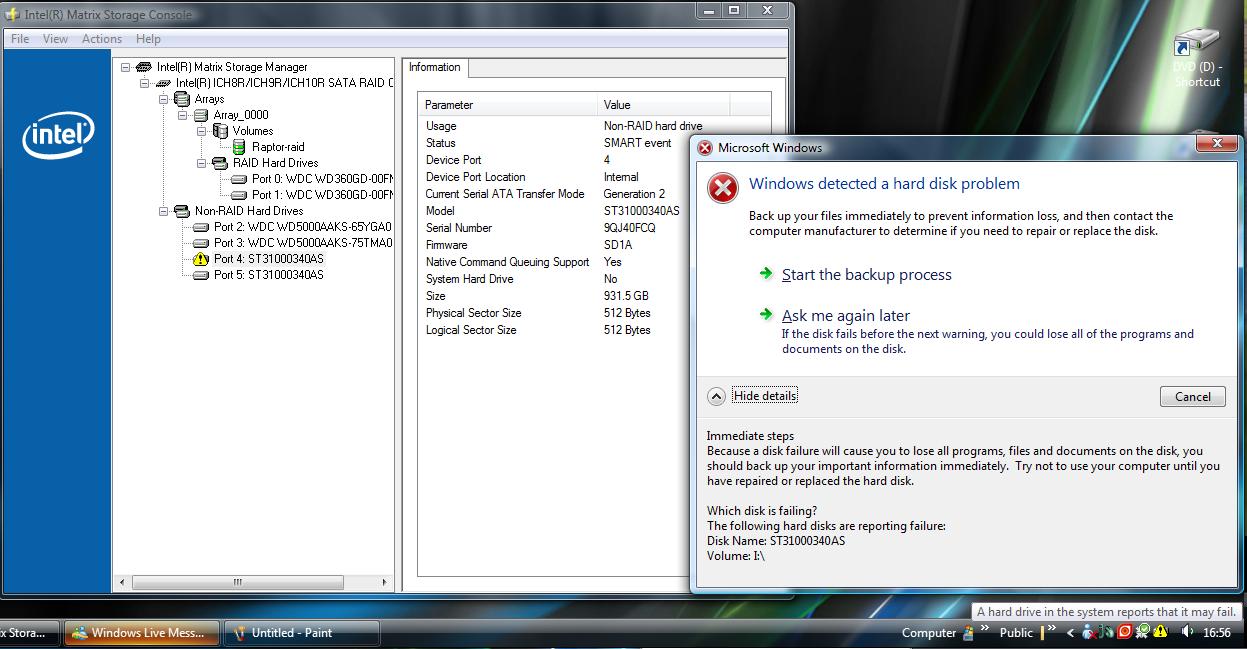Click the Size value 931.5 GB
This screenshot has height=649, width=1247.
coord(626,296)
